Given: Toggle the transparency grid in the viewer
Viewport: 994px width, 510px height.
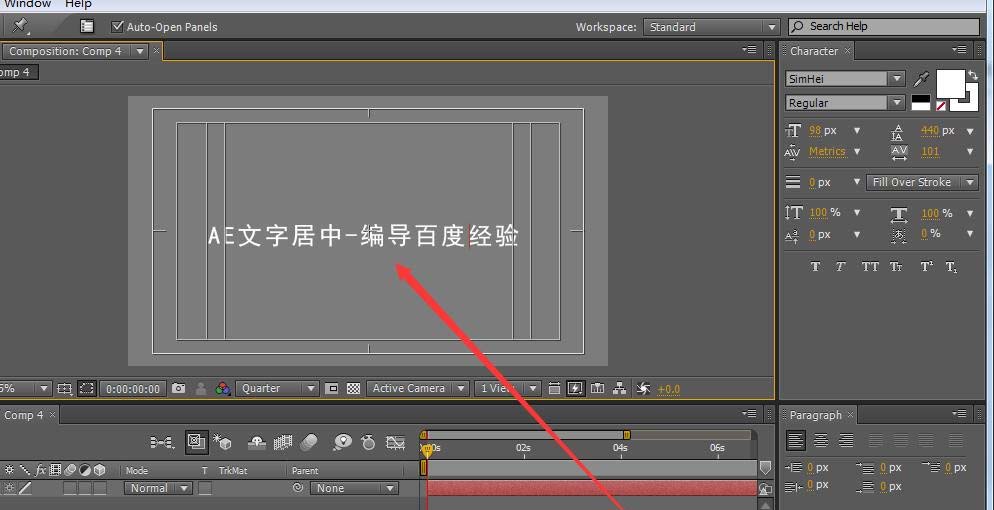Looking at the screenshot, I should tap(353, 389).
